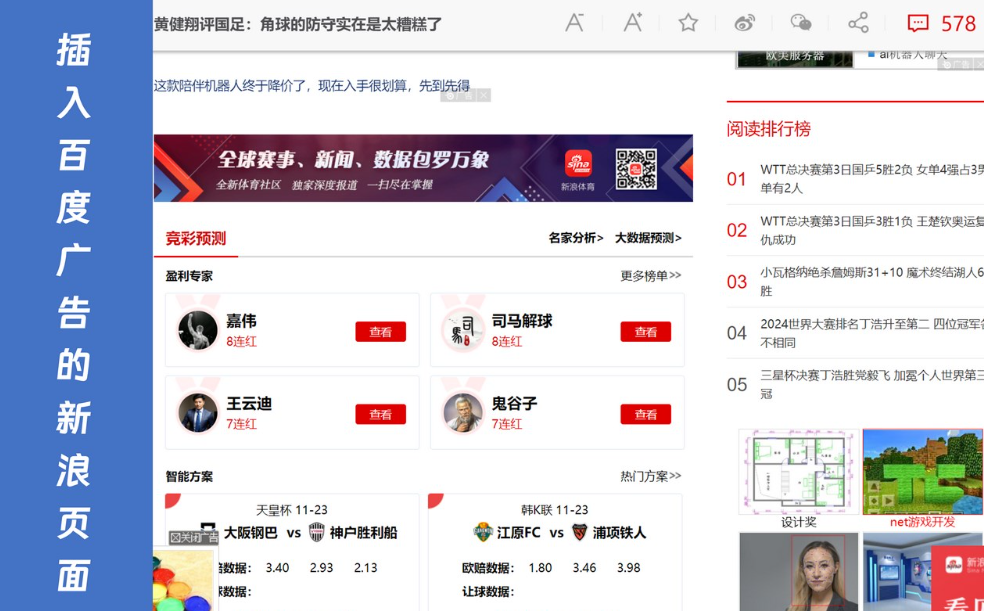Click 江原FC team logo
The width and height of the screenshot is (984, 611).
[x=483, y=533]
